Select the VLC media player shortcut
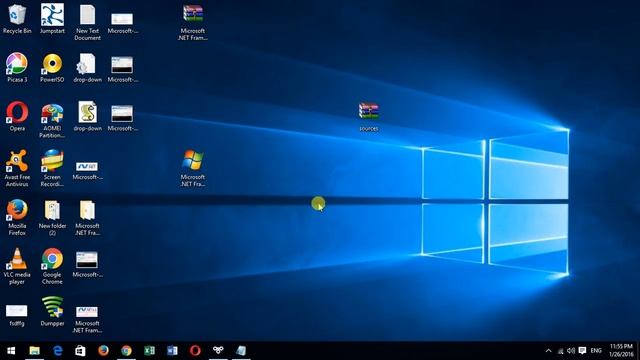The width and height of the screenshot is (640, 360). coord(17,266)
